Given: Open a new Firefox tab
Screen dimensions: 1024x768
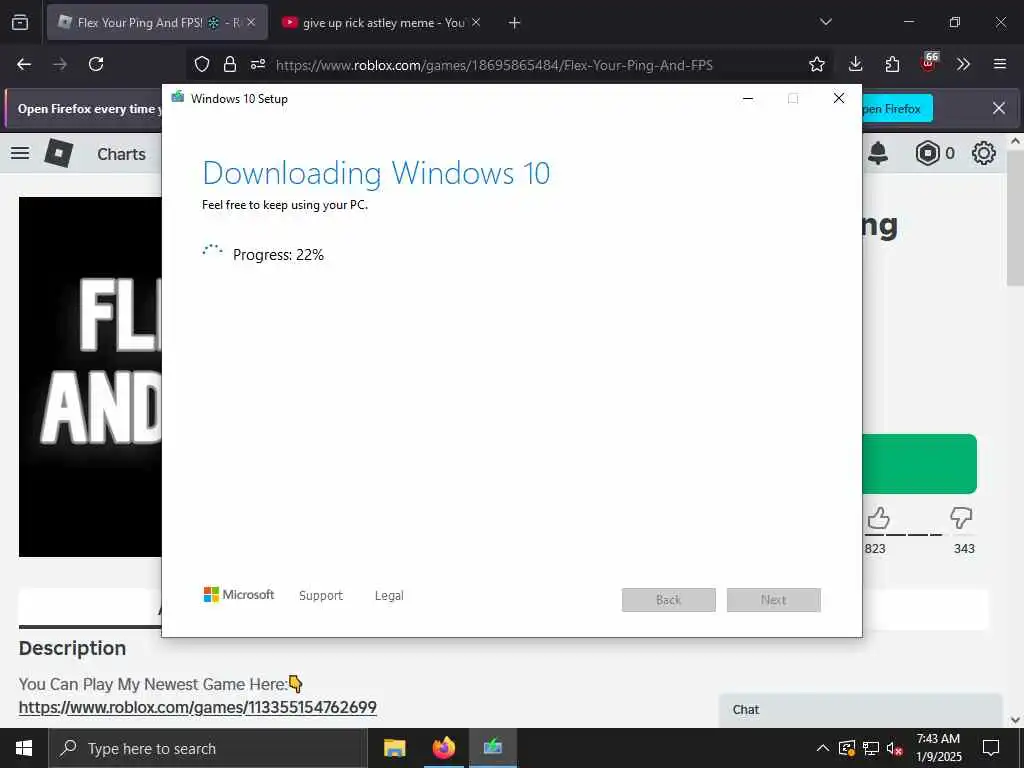Looking at the screenshot, I should point(515,23).
